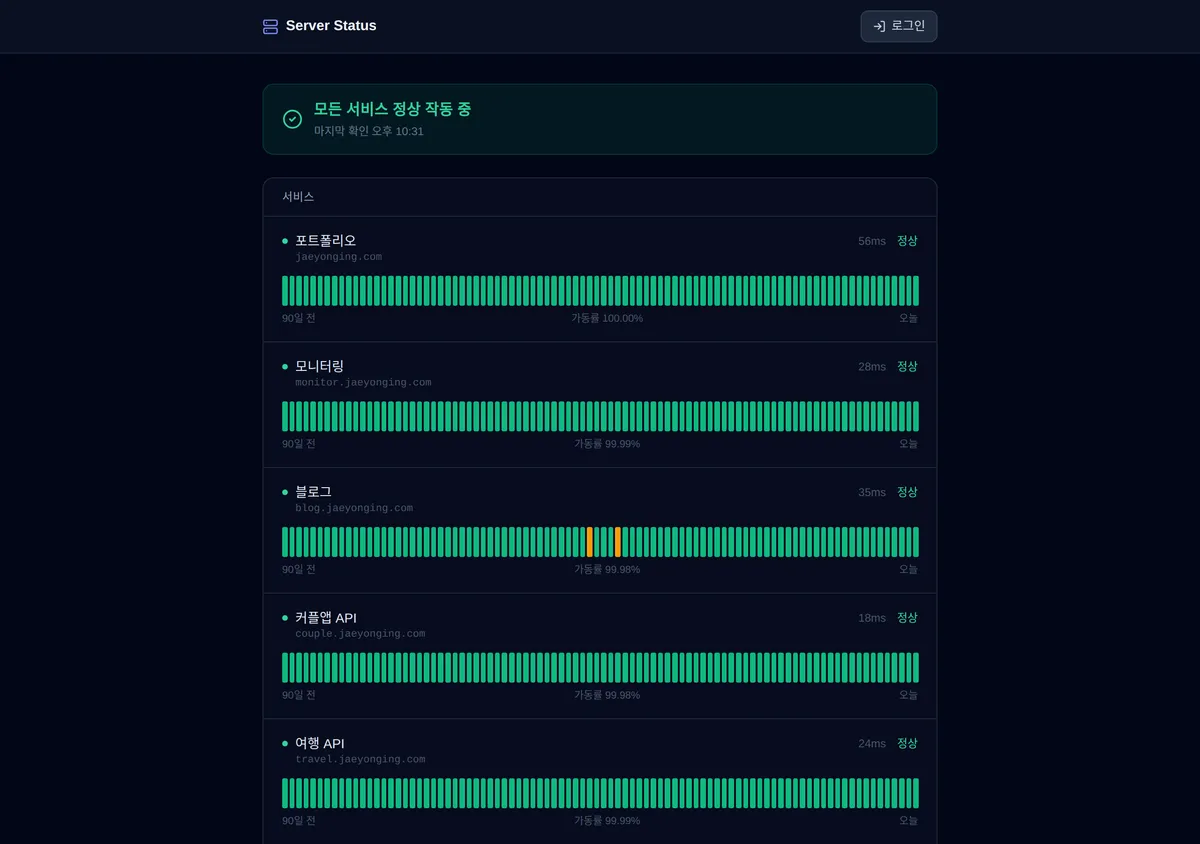Click the server stack logo icon
The width and height of the screenshot is (1200, 844).
pyautogui.click(x=270, y=27)
